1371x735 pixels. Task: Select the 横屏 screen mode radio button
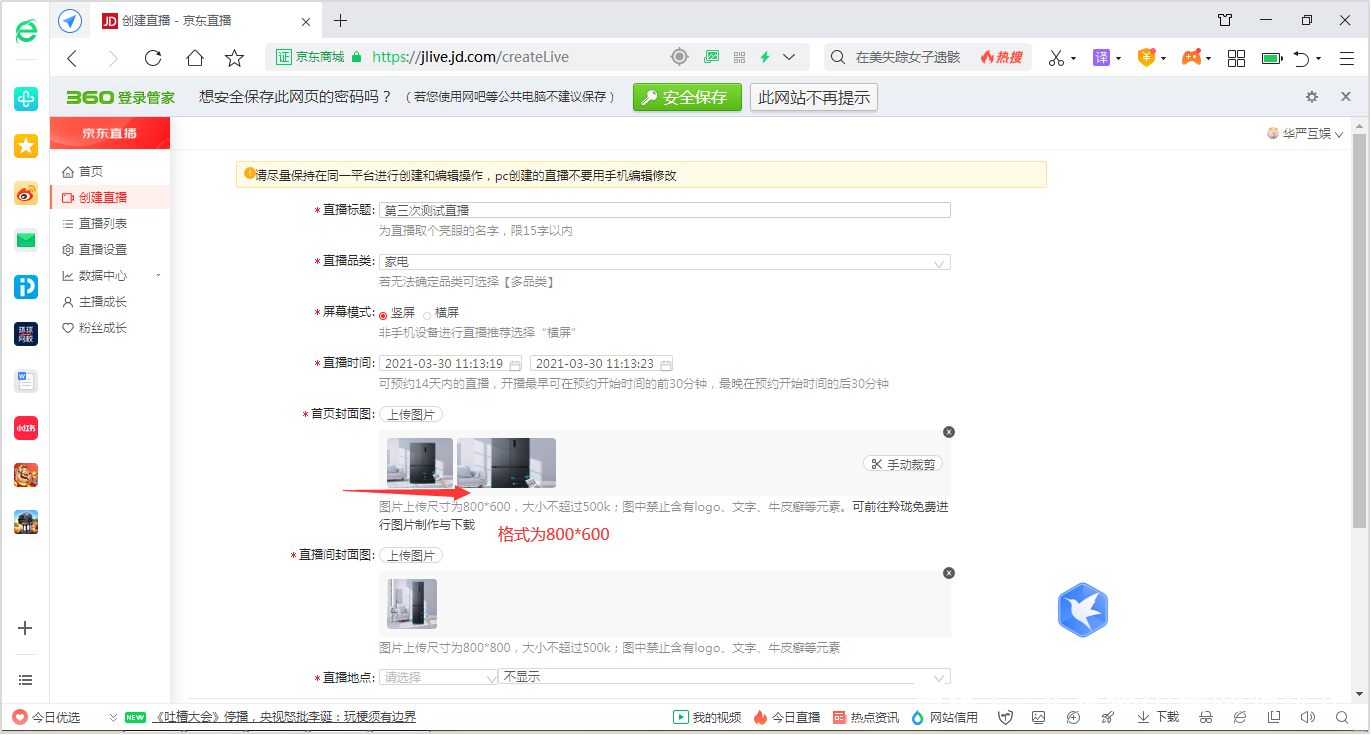click(x=425, y=312)
